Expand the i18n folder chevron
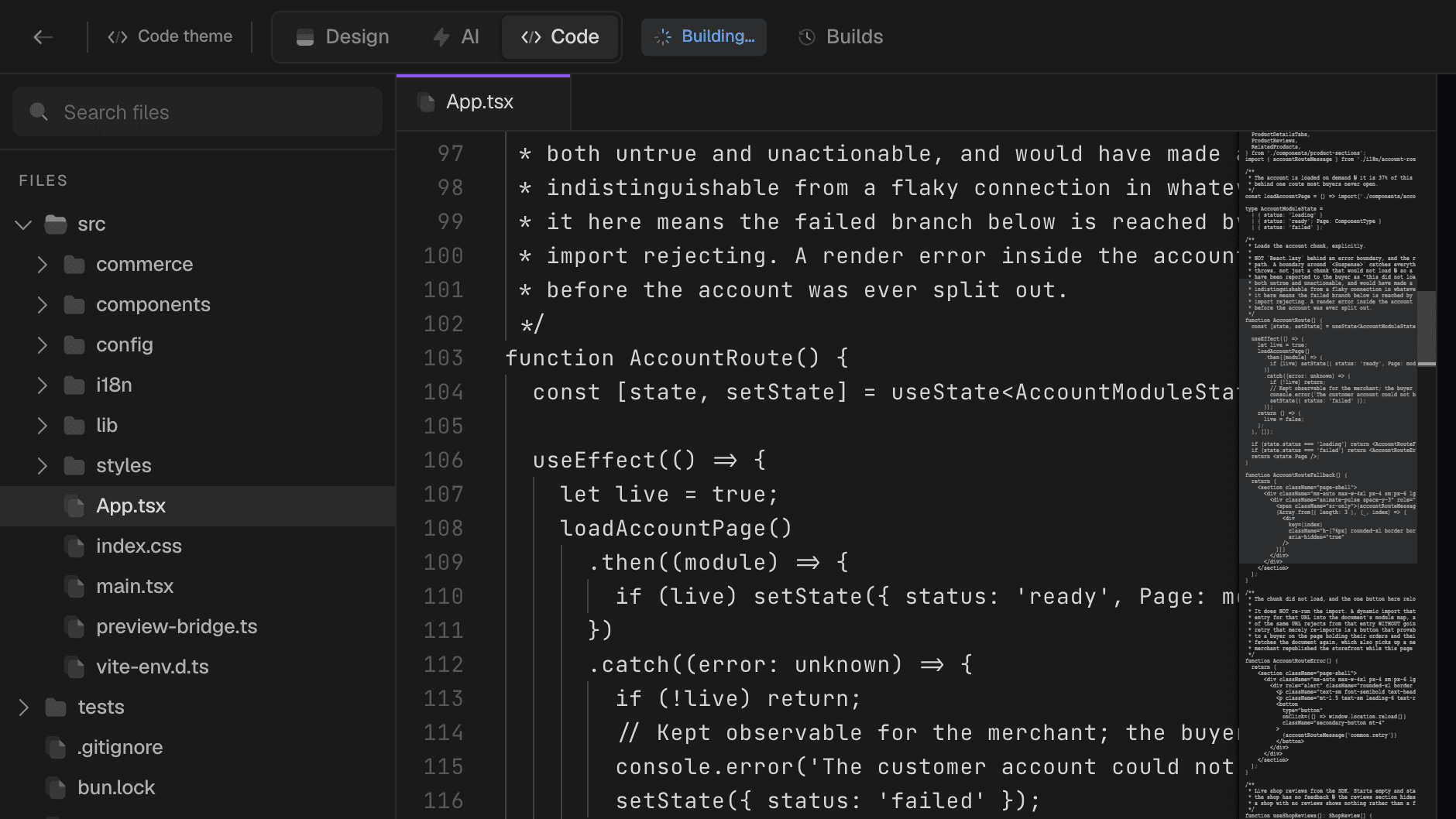The height and width of the screenshot is (819, 1456). [43, 386]
